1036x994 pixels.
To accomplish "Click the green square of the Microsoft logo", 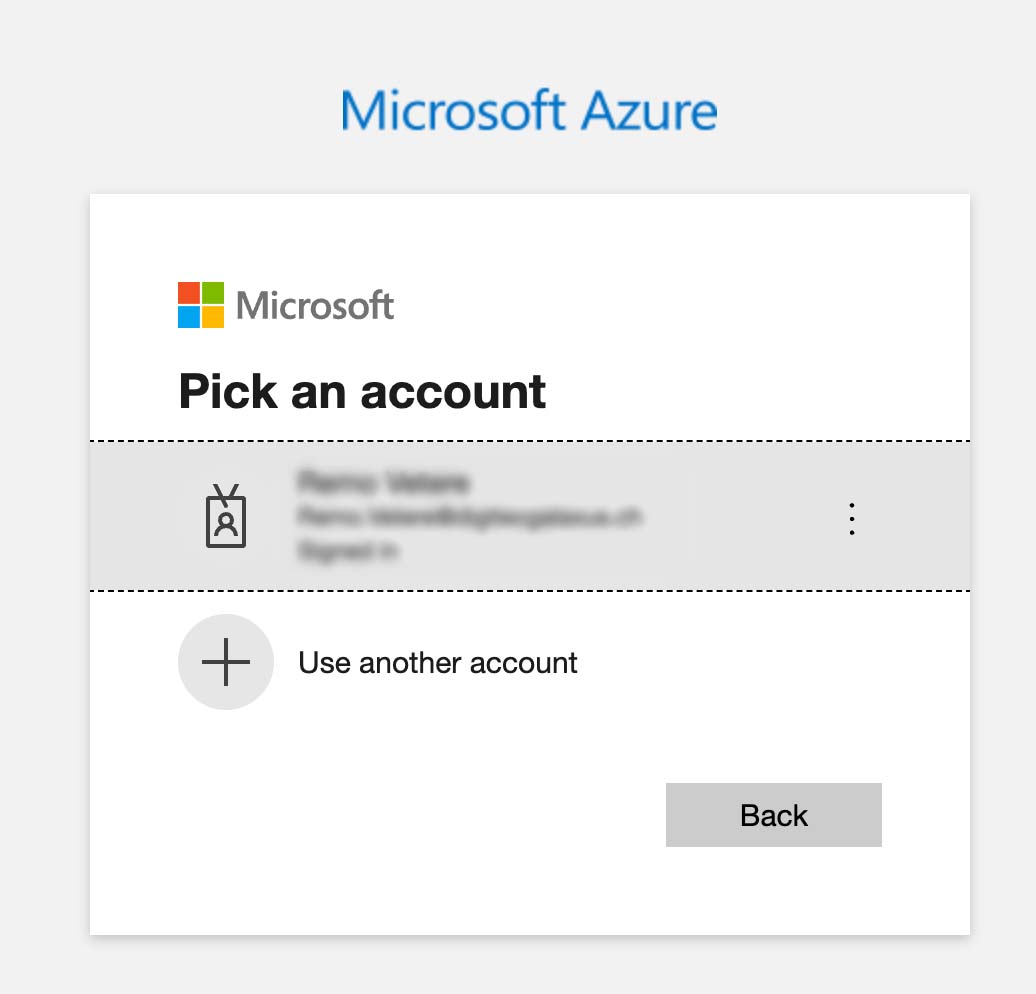I will [x=212, y=293].
